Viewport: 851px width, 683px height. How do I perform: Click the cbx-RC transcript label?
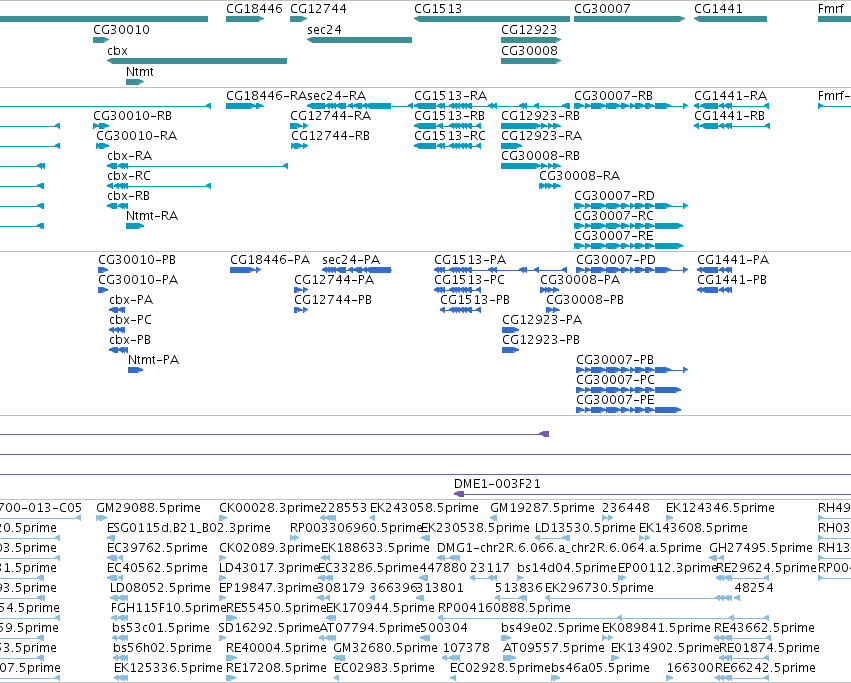[x=129, y=176]
